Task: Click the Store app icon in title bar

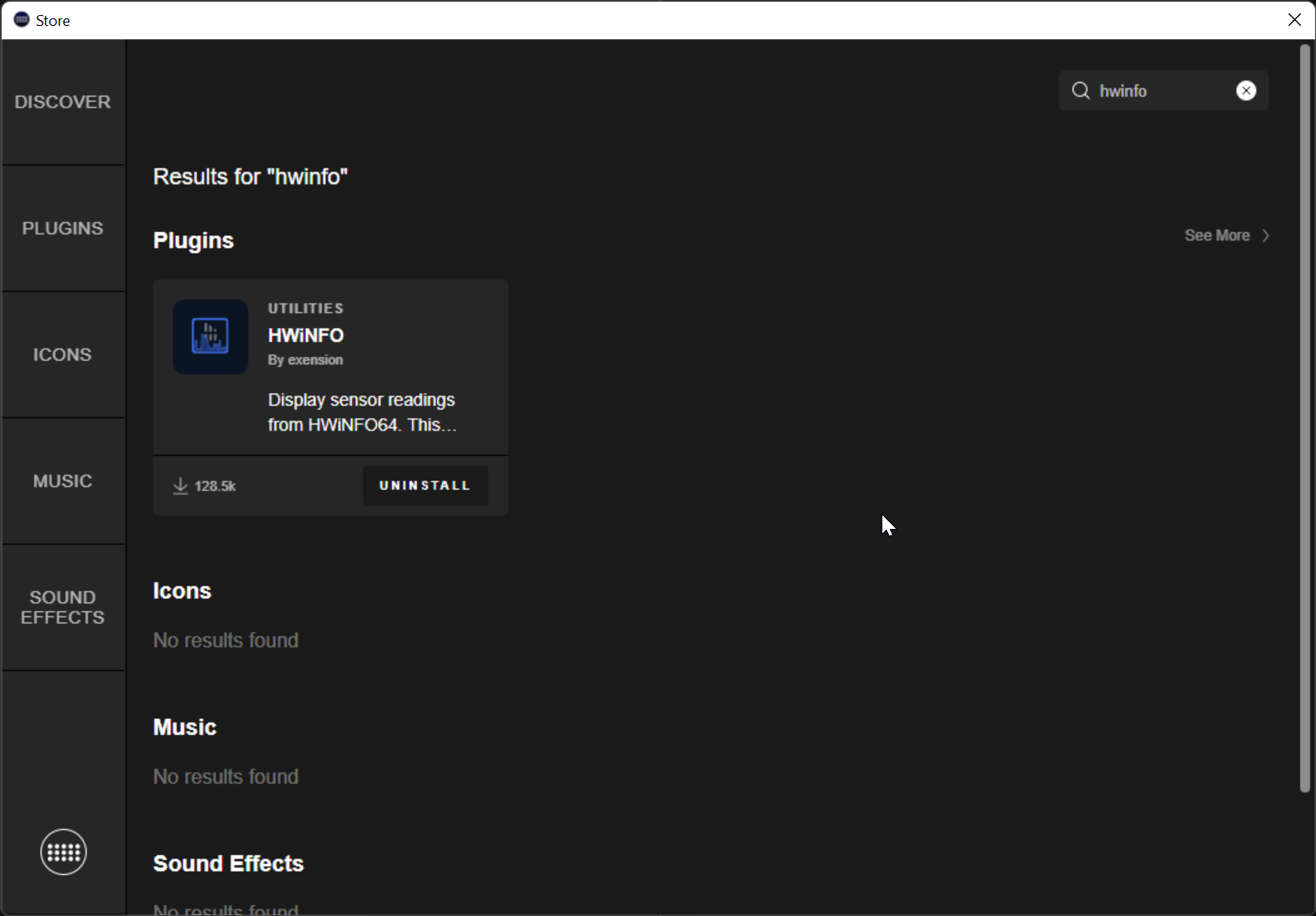Action: [x=22, y=19]
